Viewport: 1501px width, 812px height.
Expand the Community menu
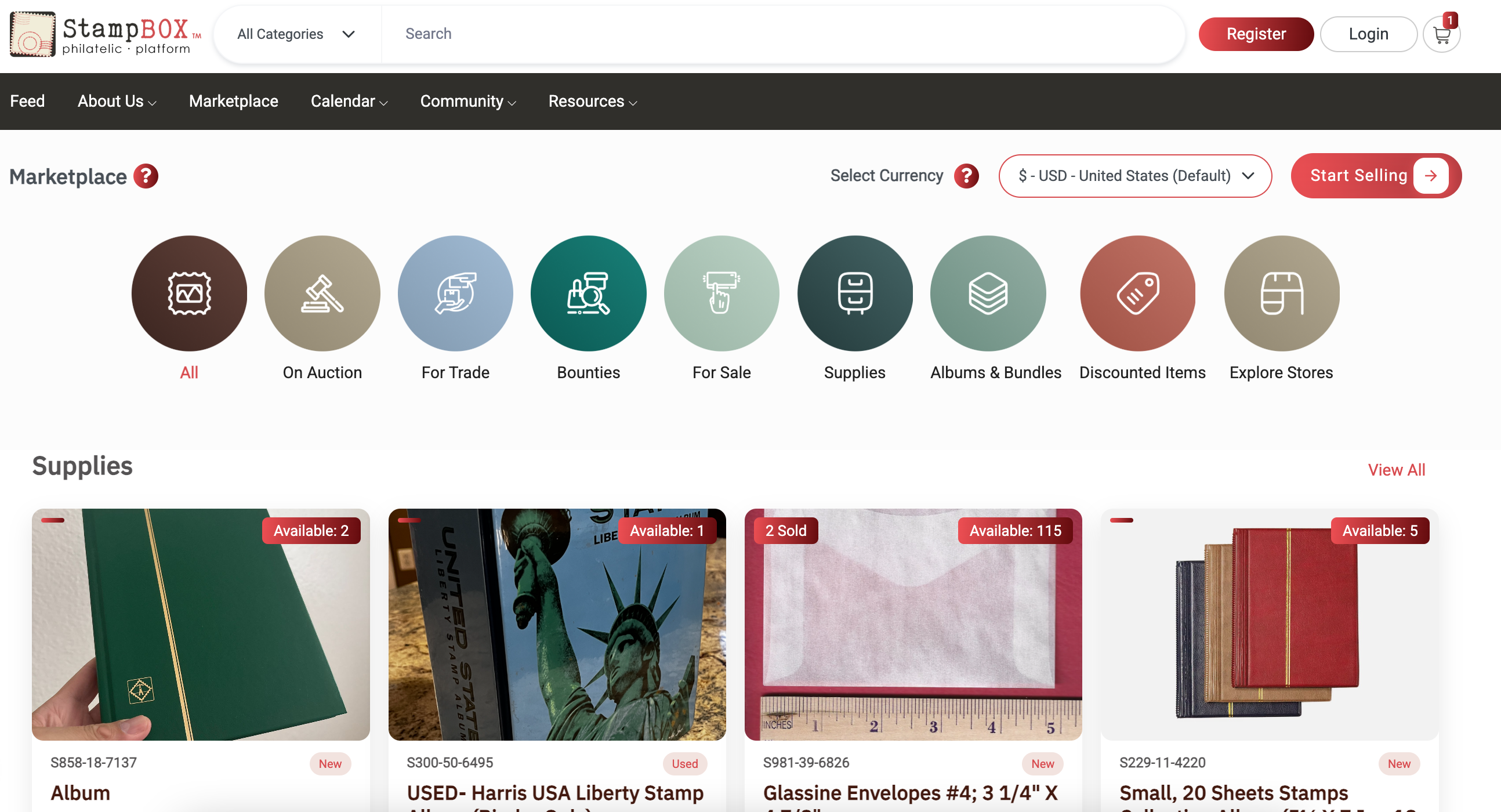[467, 101]
